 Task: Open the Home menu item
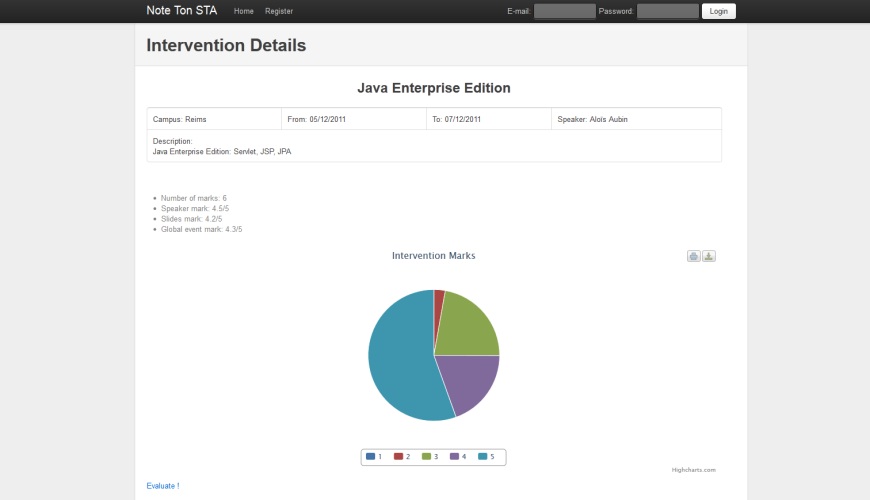[x=244, y=11]
